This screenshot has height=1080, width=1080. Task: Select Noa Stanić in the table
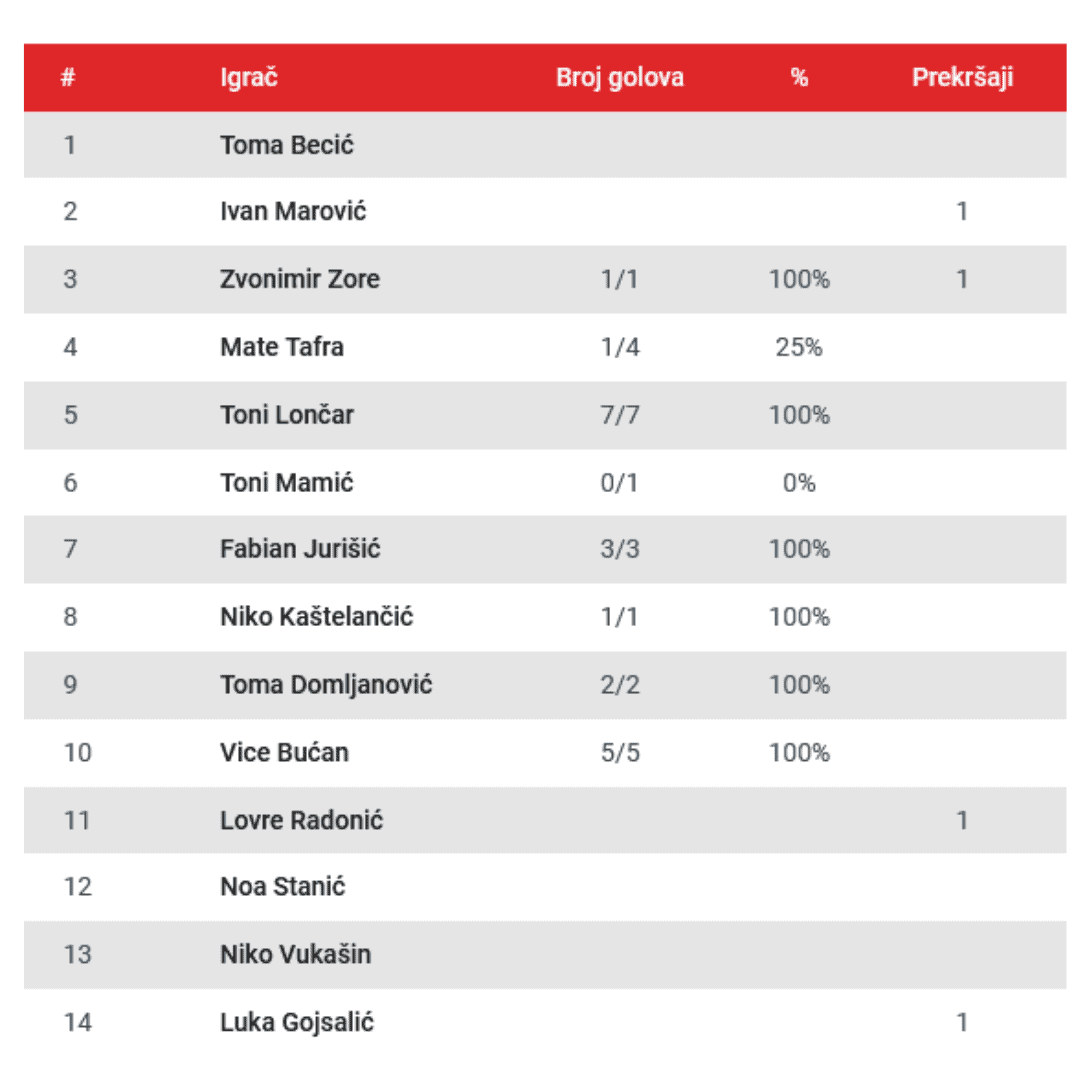click(283, 887)
